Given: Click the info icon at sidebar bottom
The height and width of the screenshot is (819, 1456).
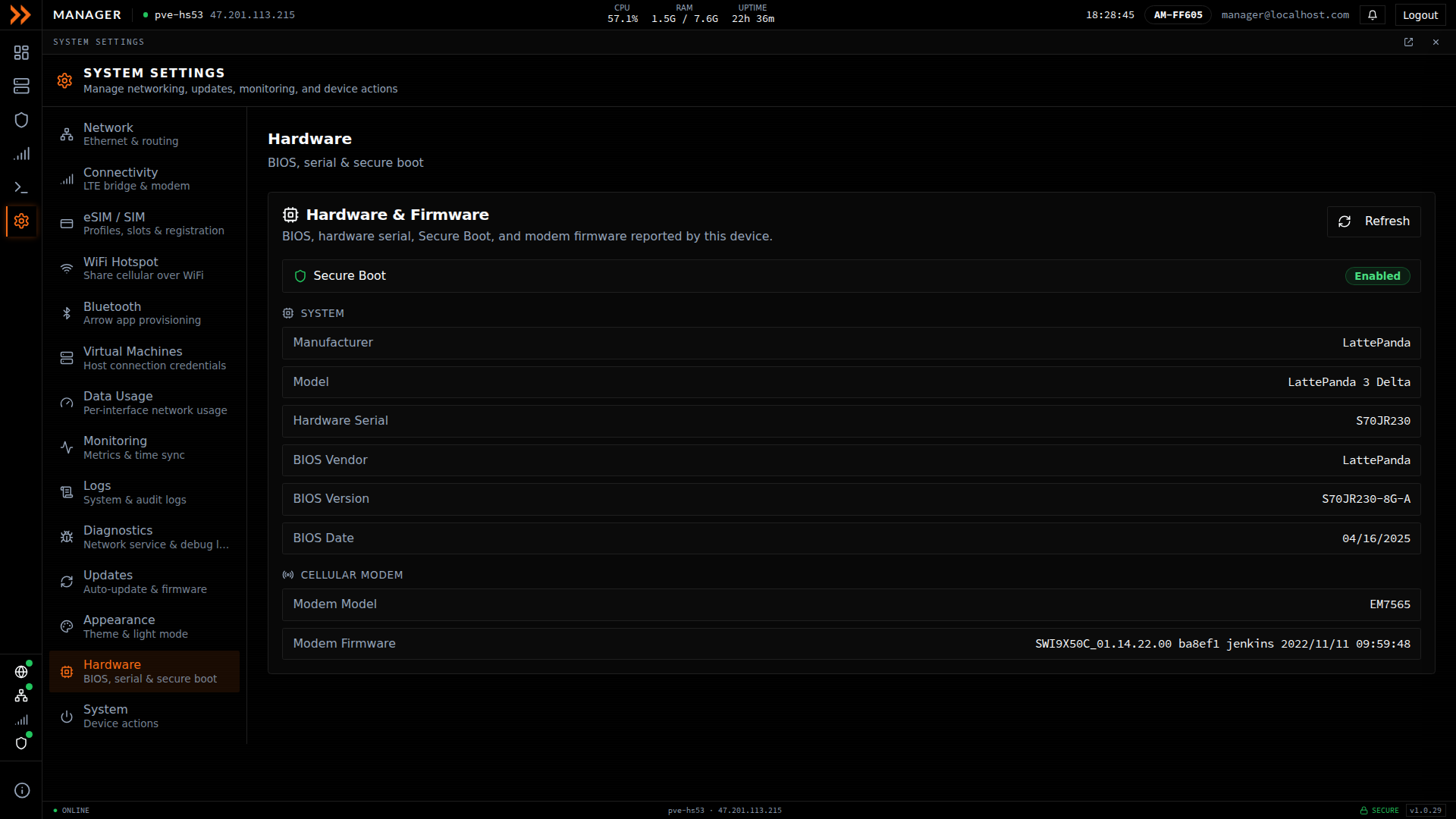Looking at the screenshot, I should tap(22, 790).
